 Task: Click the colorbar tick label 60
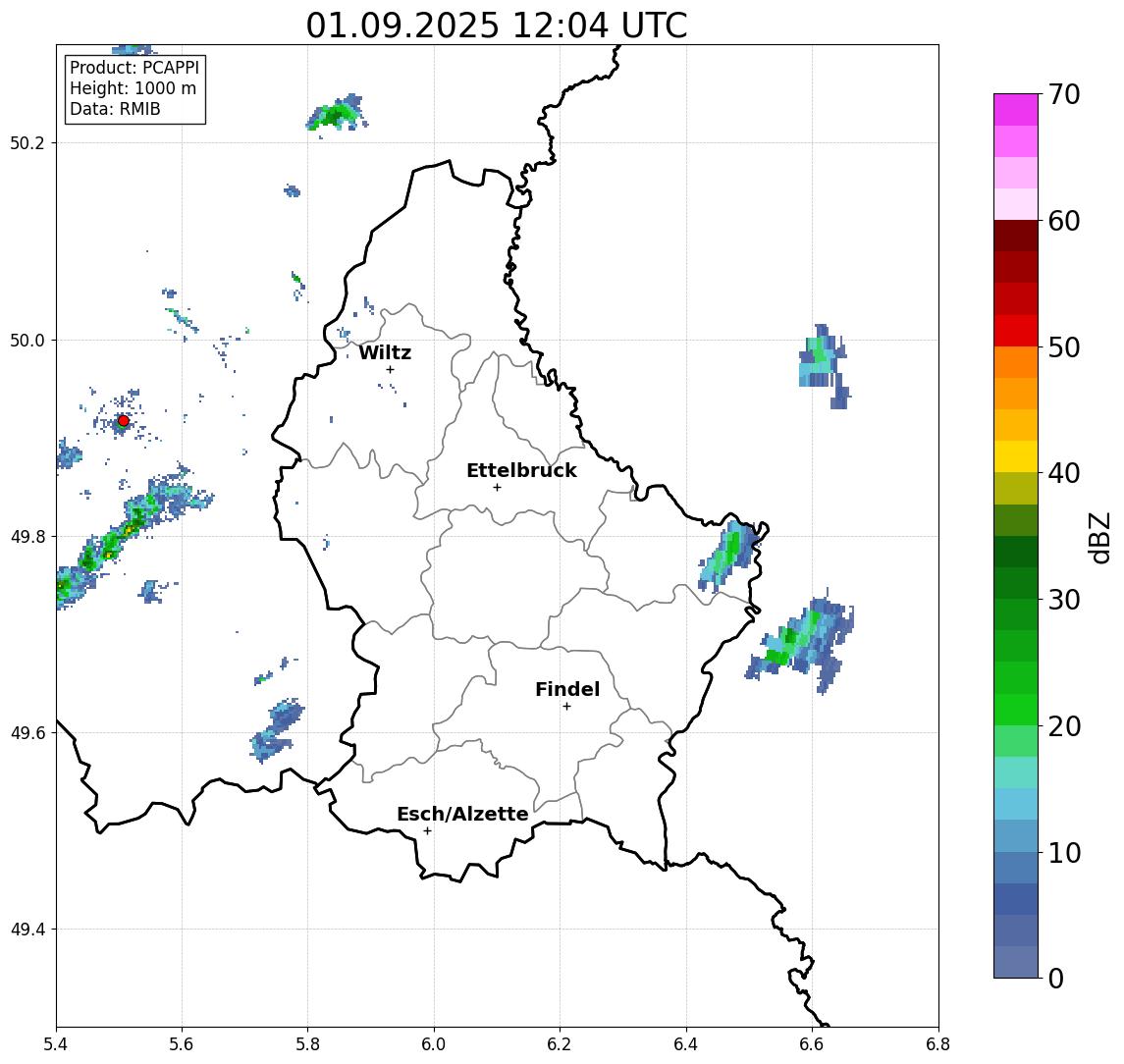pos(1064,222)
